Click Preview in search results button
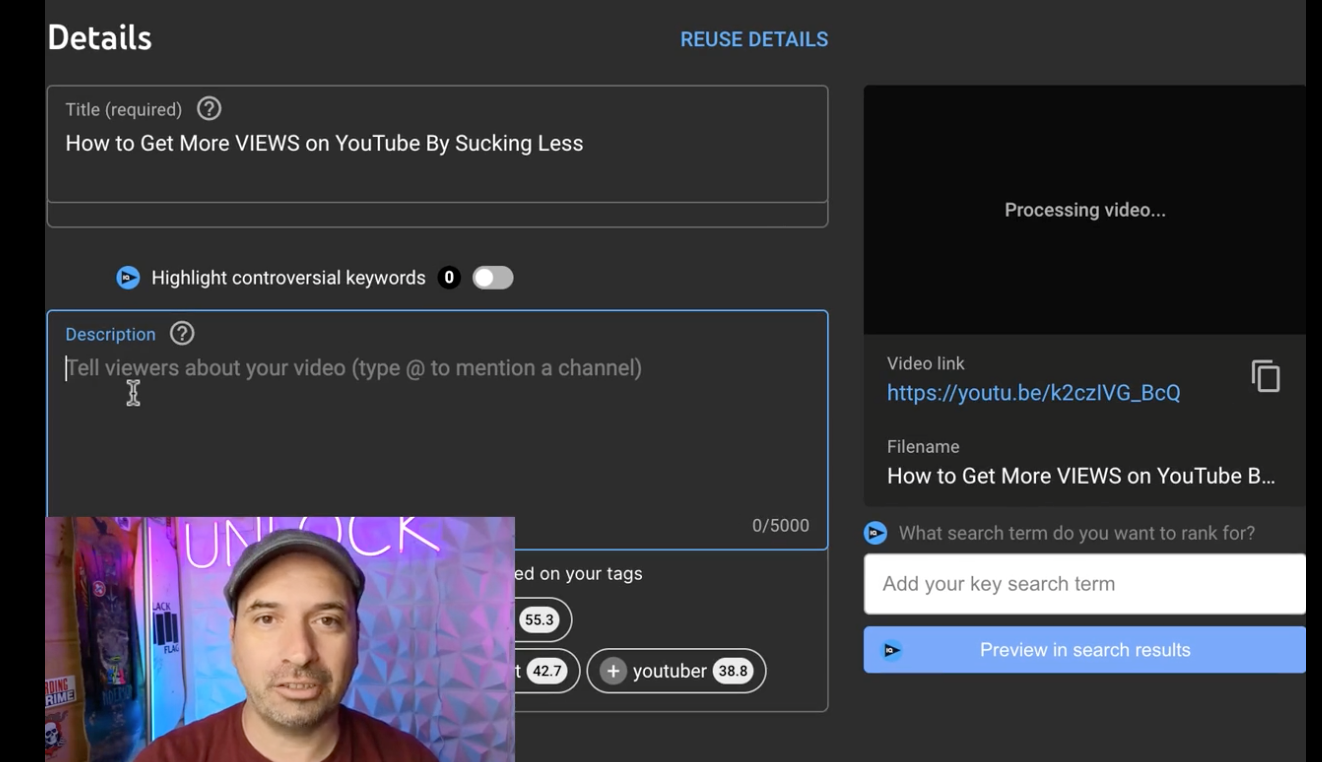Screen dimensions: 1322x762 click(x=1084, y=650)
